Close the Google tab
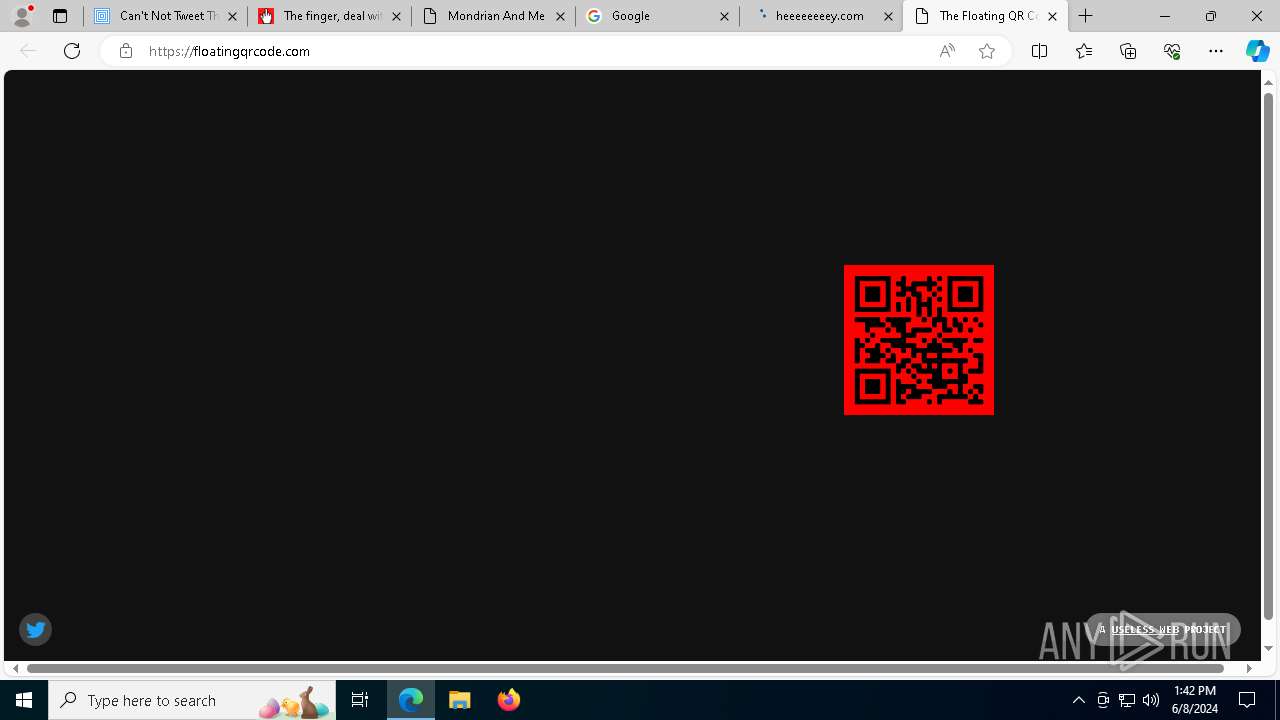Image resolution: width=1280 pixels, height=720 pixels. click(x=724, y=16)
